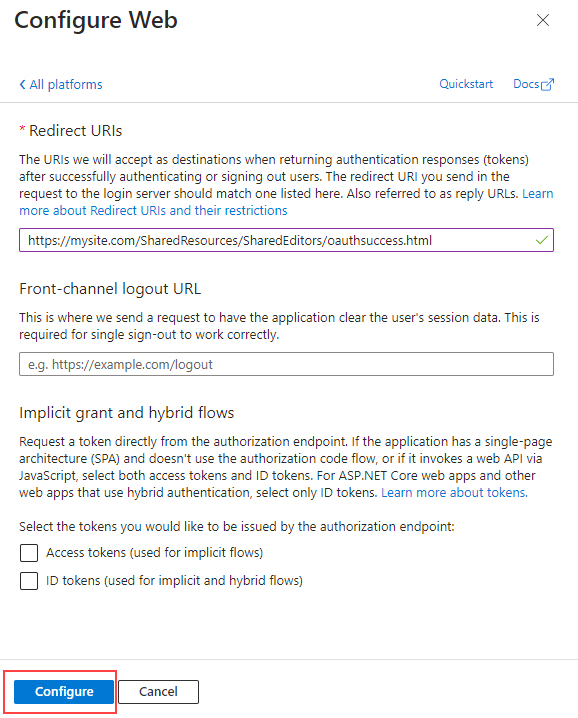Screen dimensions: 578x718
Task: Click the Cancel button
Action: click(x=158, y=691)
